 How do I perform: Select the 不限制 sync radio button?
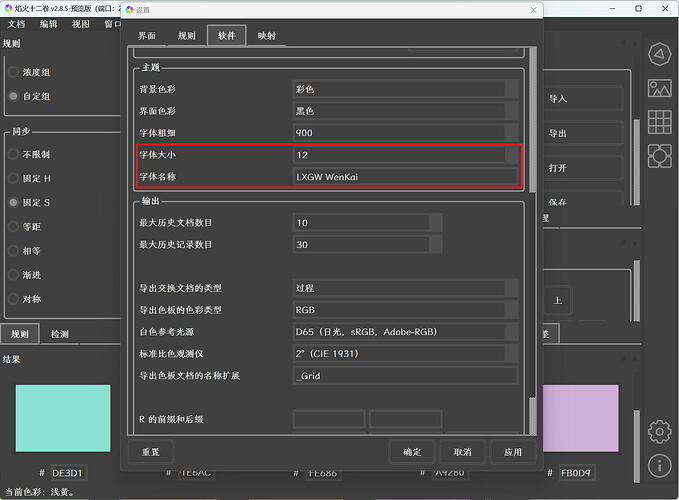coord(14,155)
